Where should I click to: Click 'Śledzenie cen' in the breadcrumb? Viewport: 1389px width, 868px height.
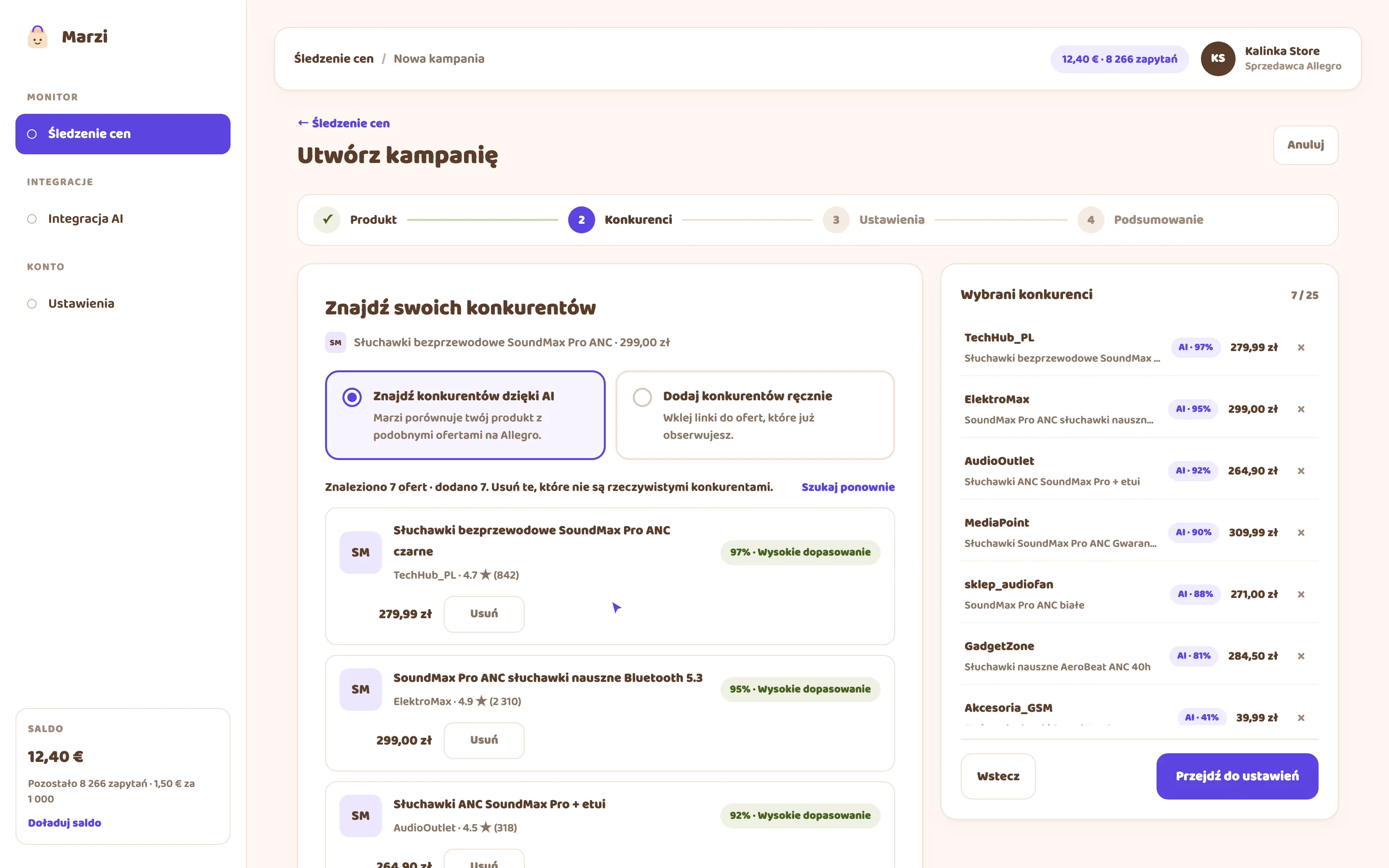pos(333,58)
